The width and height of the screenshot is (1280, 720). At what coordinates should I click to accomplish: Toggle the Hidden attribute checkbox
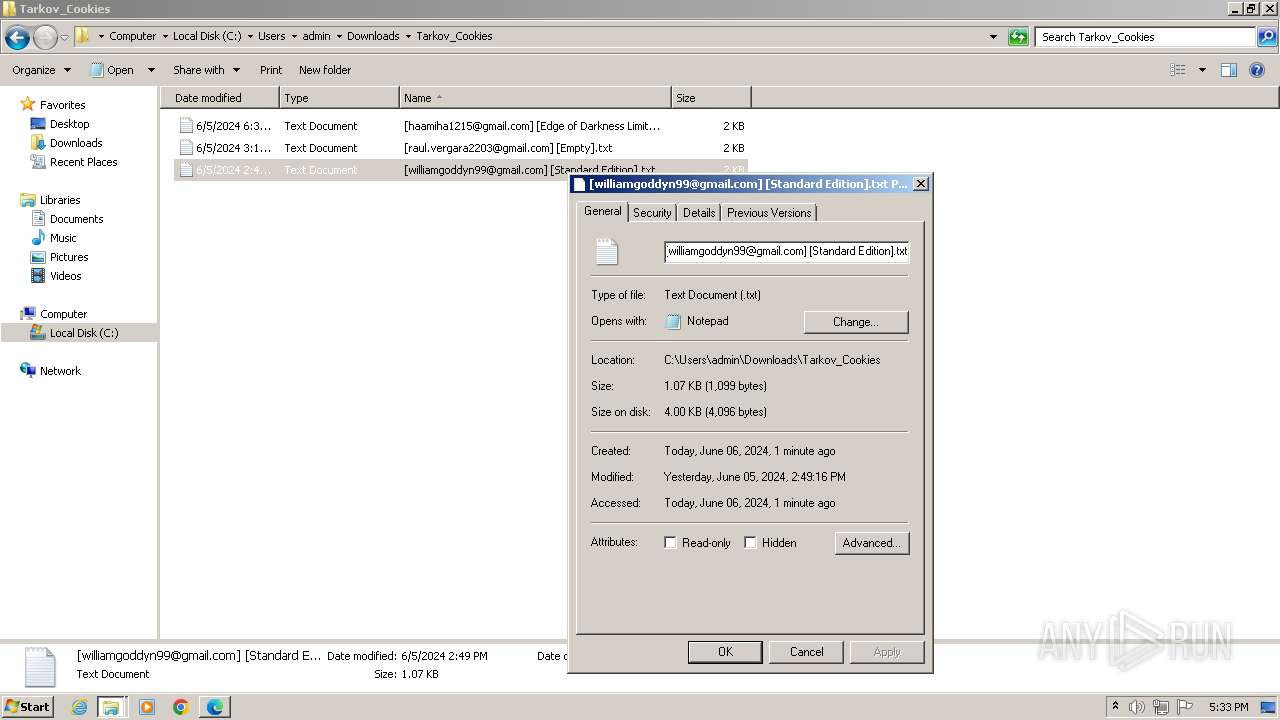pyautogui.click(x=750, y=542)
